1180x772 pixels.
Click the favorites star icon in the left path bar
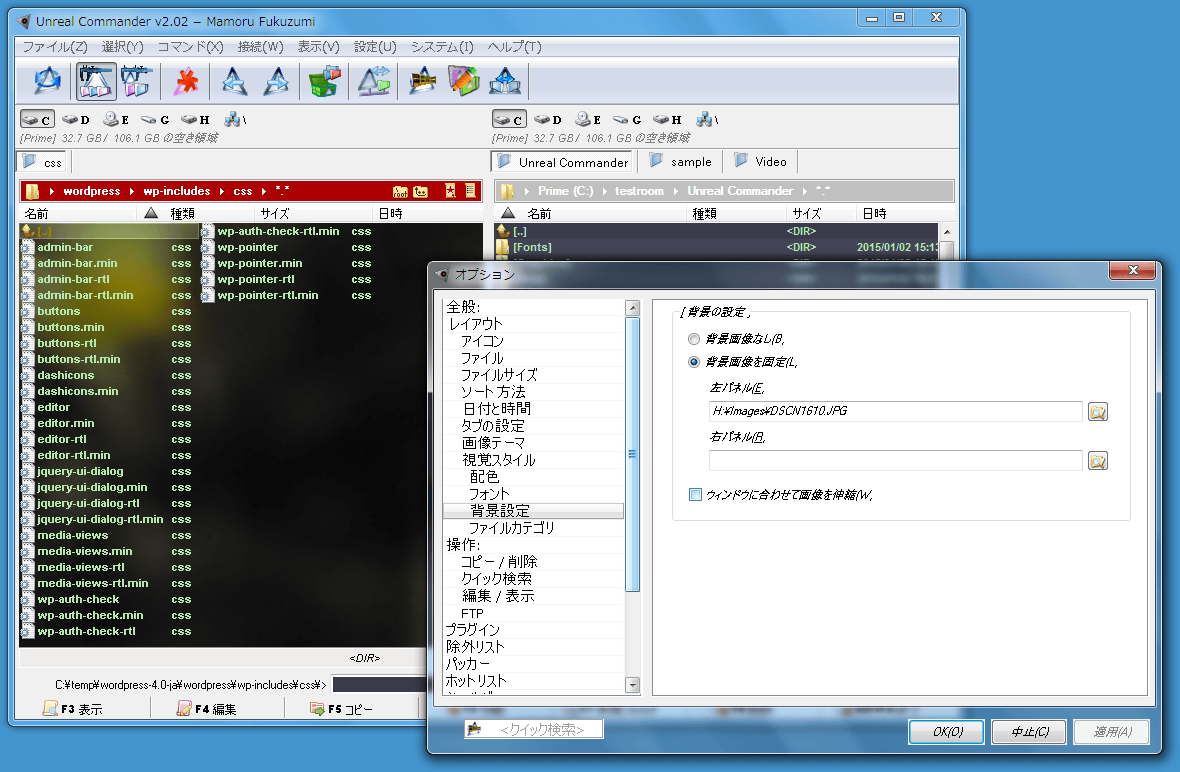click(450, 191)
